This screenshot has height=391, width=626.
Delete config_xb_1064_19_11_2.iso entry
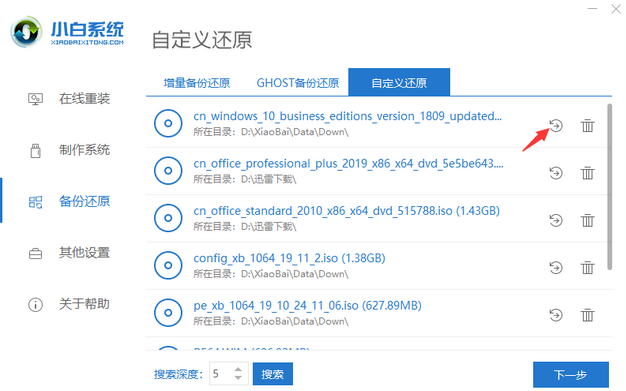587,268
